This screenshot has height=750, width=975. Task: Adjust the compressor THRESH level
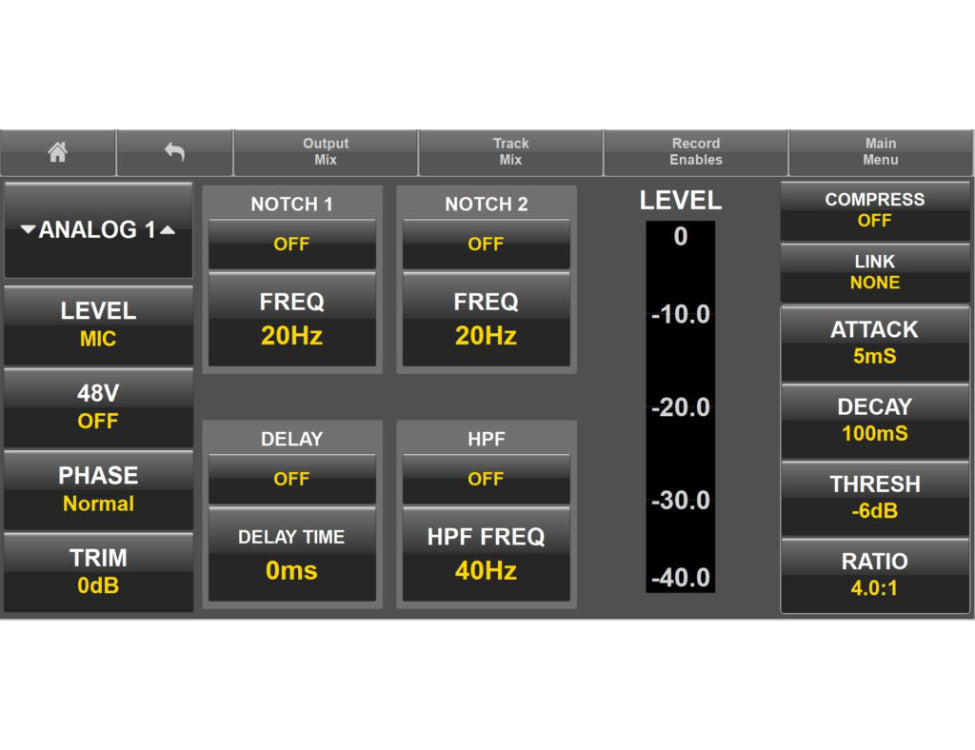click(874, 498)
